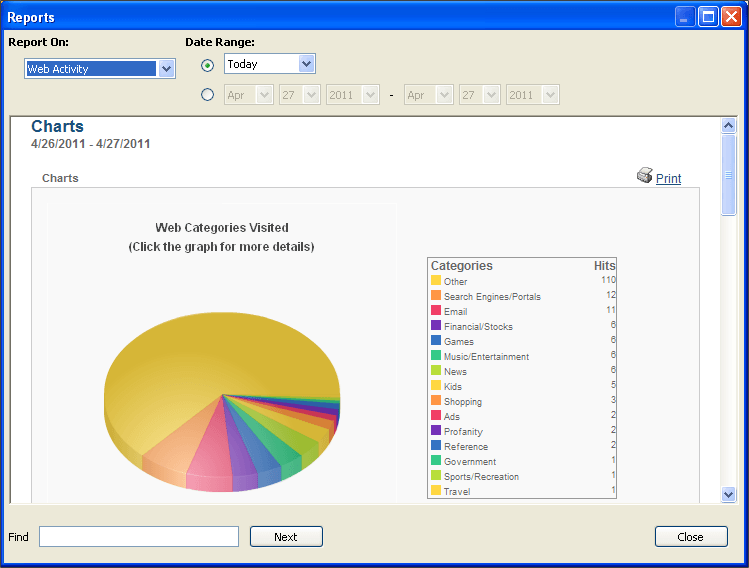Click the Ads legend label
749x568 pixels.
(x=452, y=417)
